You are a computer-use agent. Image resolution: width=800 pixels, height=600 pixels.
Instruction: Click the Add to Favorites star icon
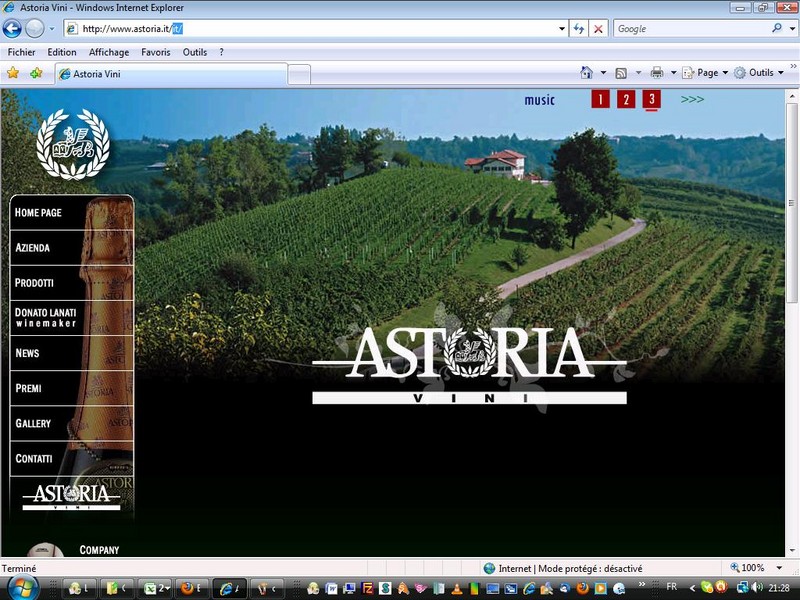pos(36,73)
